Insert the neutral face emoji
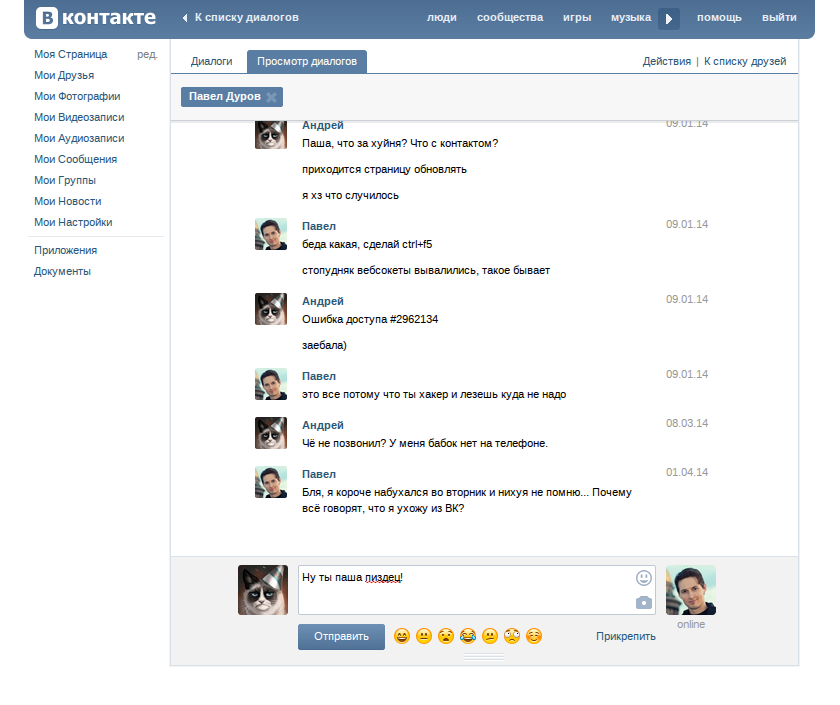Image resolution: width=840 pixels, height=705 pixels. tap(424, 636)
